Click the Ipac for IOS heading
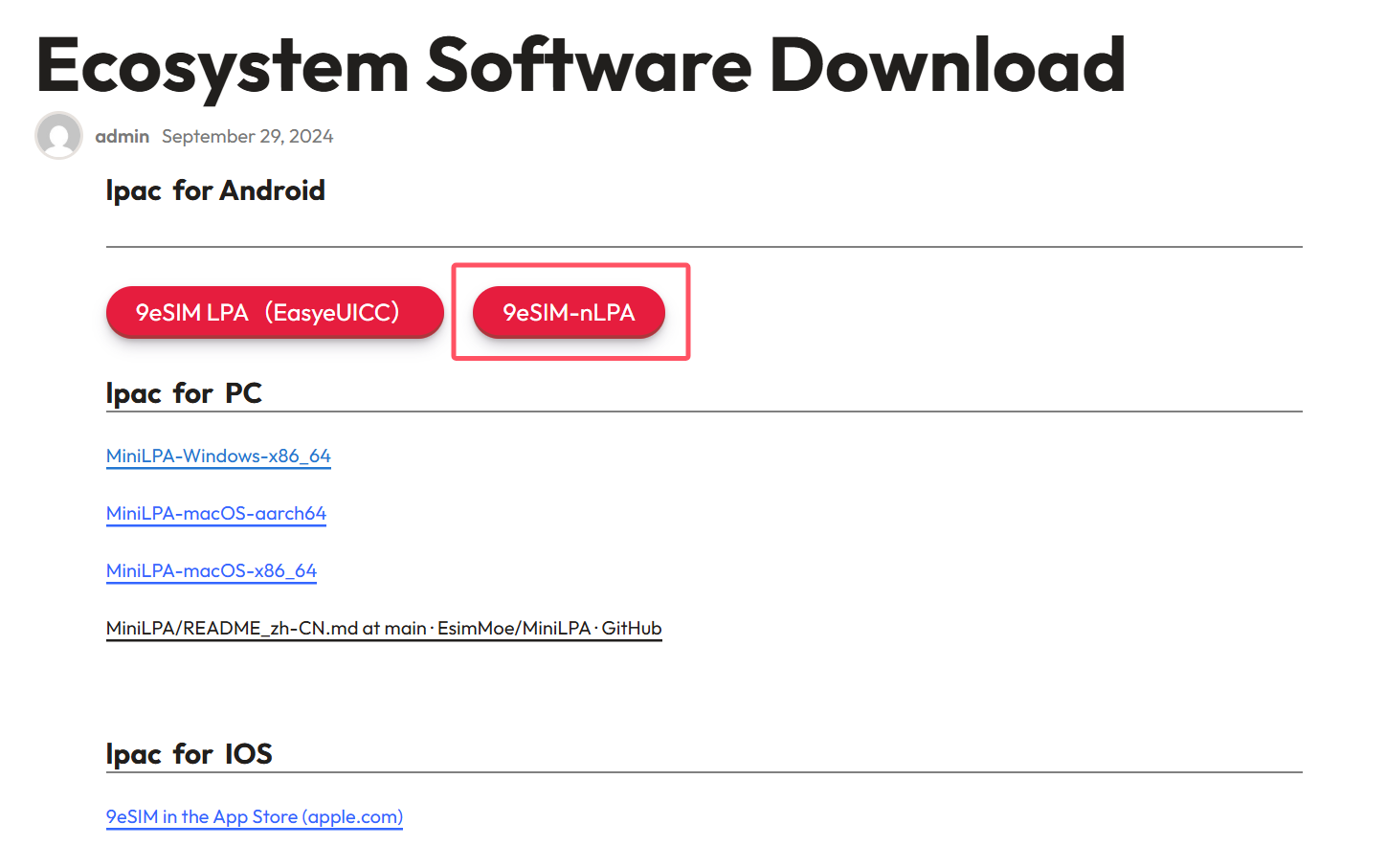 click(x=189, y=754)
